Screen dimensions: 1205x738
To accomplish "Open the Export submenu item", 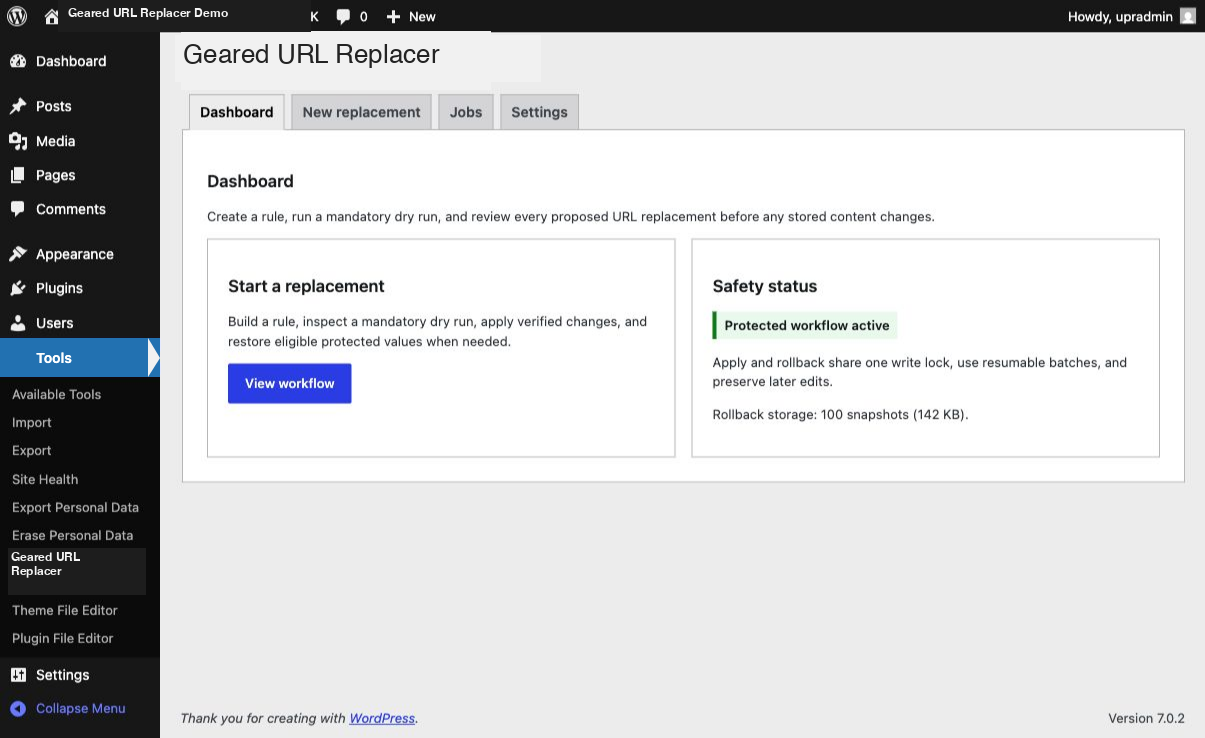I will 32,451.
